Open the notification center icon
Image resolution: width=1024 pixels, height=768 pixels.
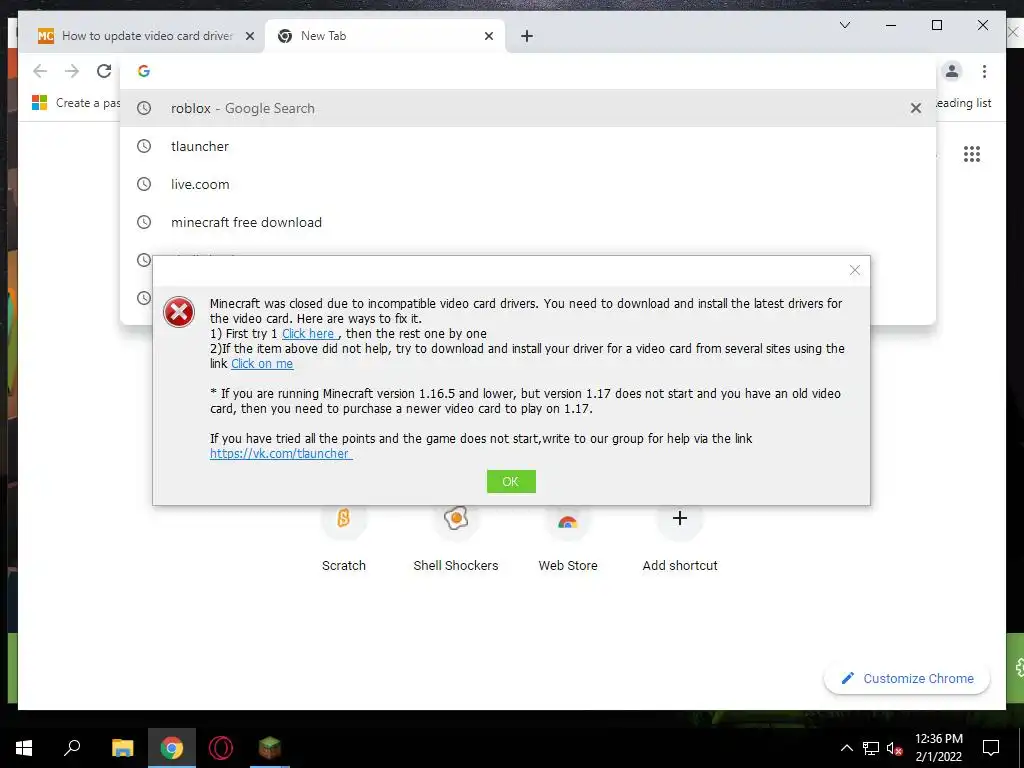(x=991, y=748)
